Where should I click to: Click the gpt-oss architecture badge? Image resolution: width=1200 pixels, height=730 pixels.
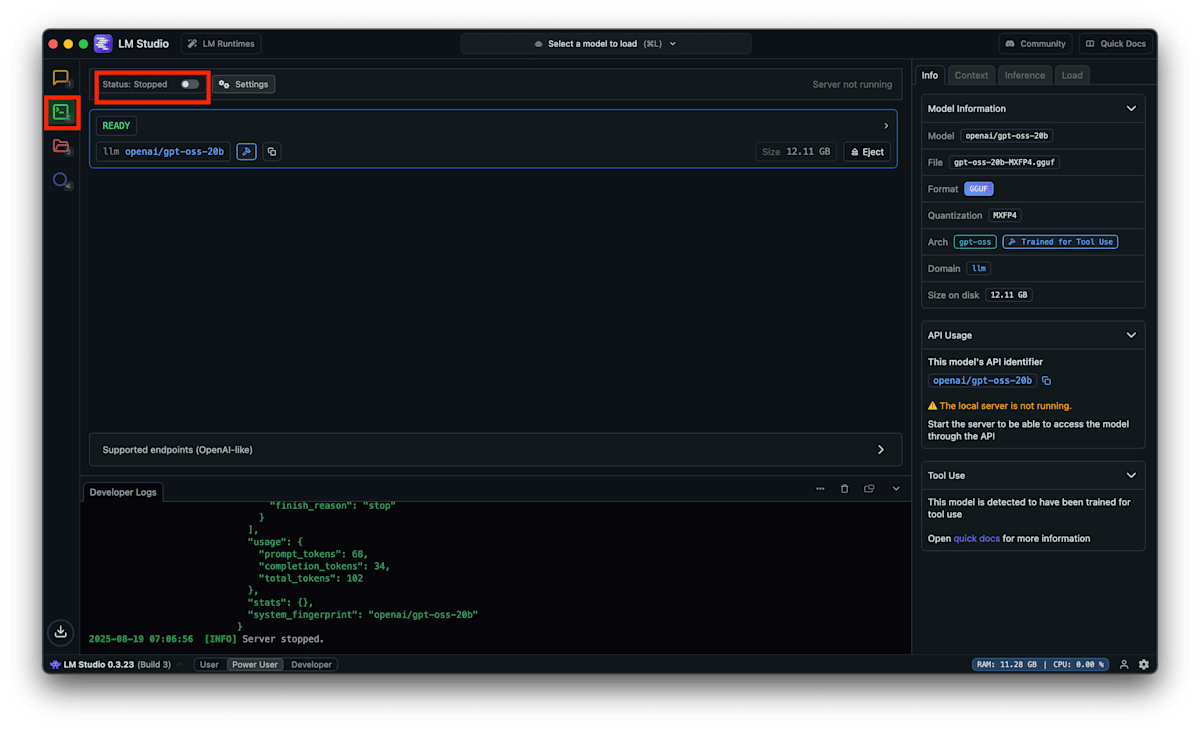pyautogui.click(x=975, y=242)
